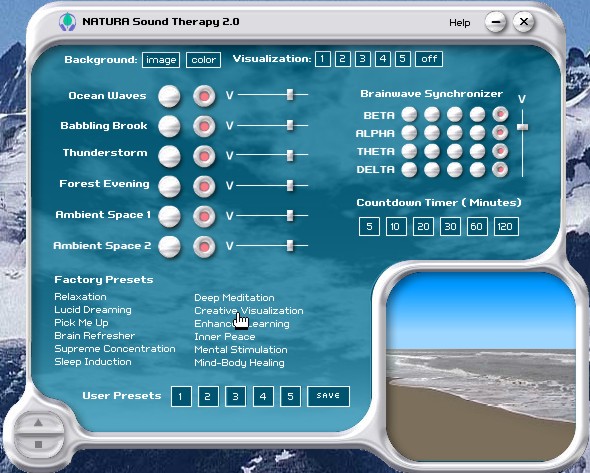Select second DELTA brainwave button
590x473 pixels.
point(432,169)
